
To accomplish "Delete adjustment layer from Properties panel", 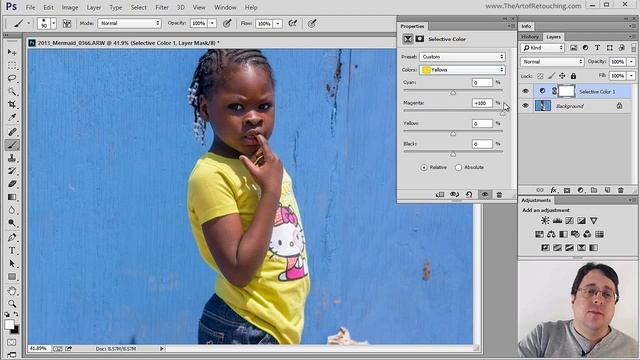I will click(499, 195).
